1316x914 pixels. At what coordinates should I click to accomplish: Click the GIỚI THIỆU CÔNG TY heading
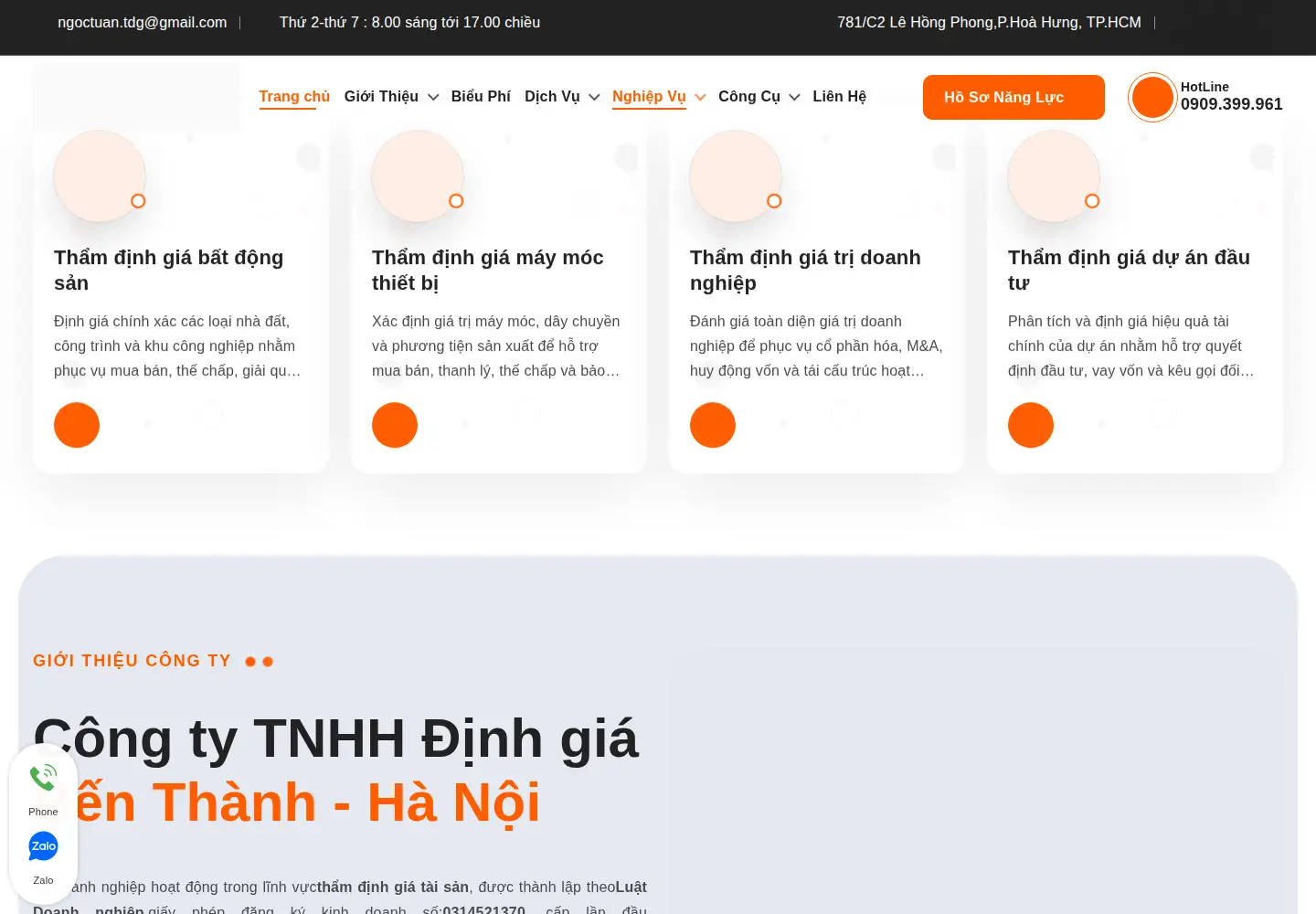pos(132,661)
